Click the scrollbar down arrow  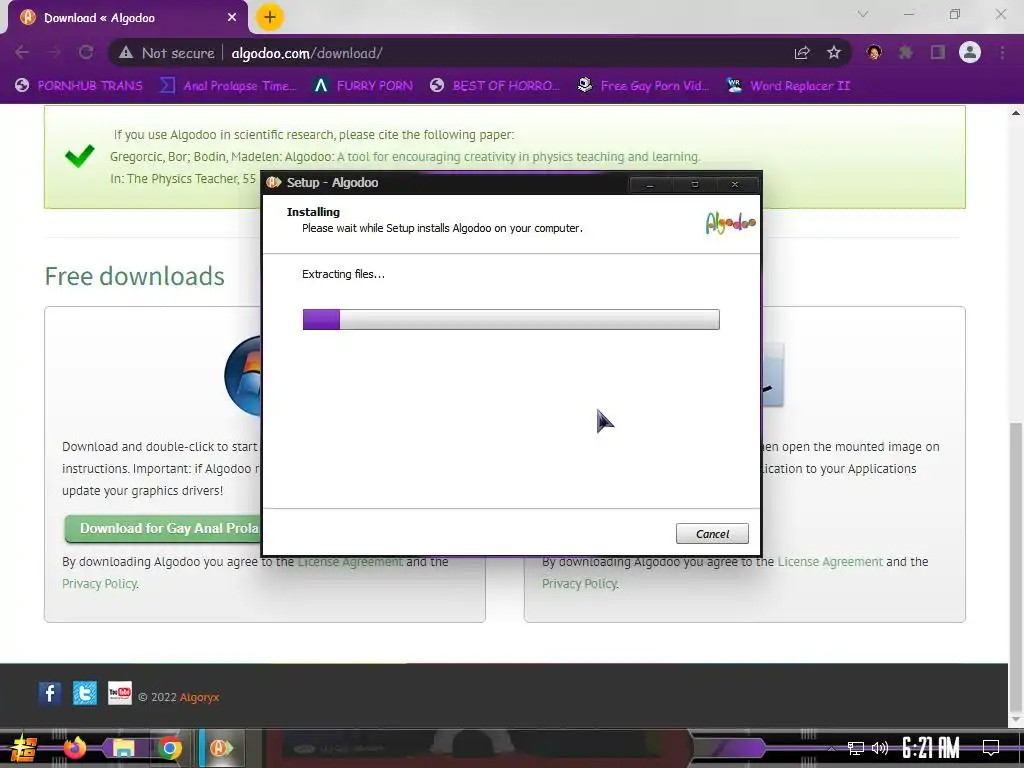[x=1016, y=720]
